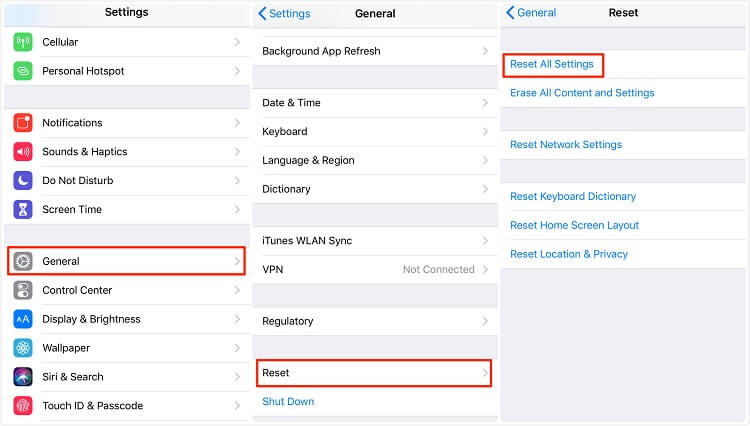Tap the Siri & Search icon
The image size is (750, 426).
(23, 377)
